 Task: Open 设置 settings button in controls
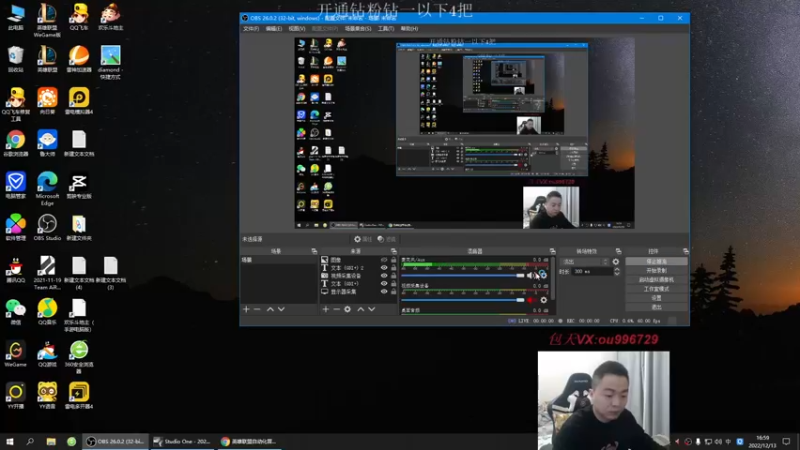pos(656,298)
